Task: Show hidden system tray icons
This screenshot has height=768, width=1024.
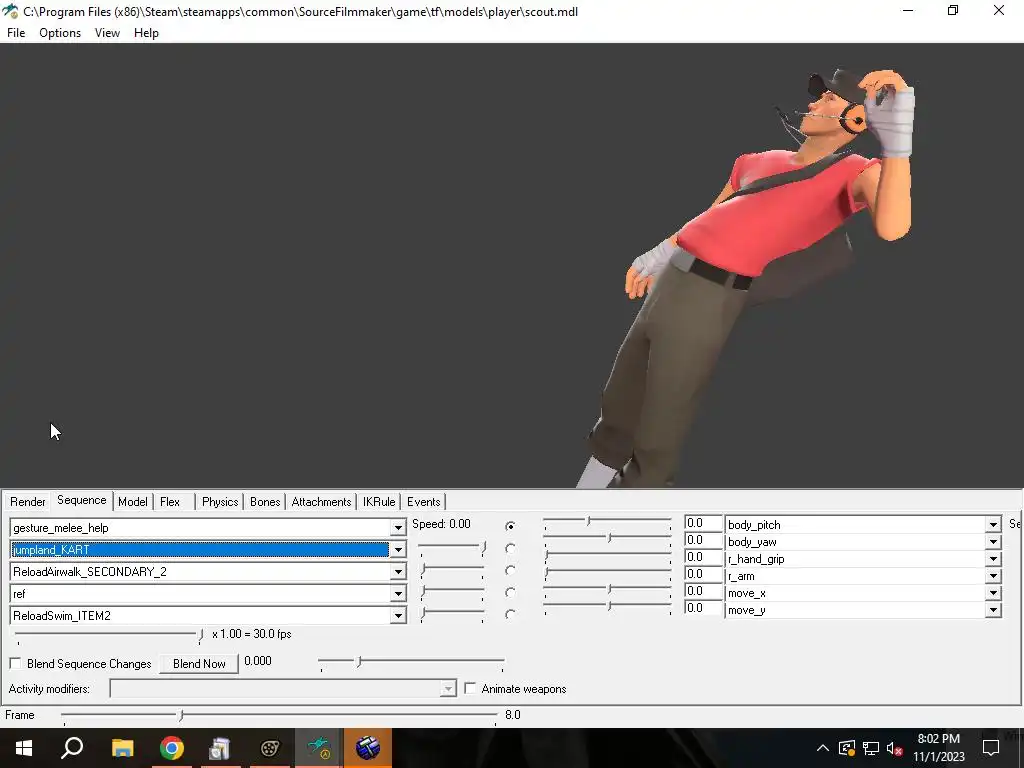Action: (x=823, y=748)
